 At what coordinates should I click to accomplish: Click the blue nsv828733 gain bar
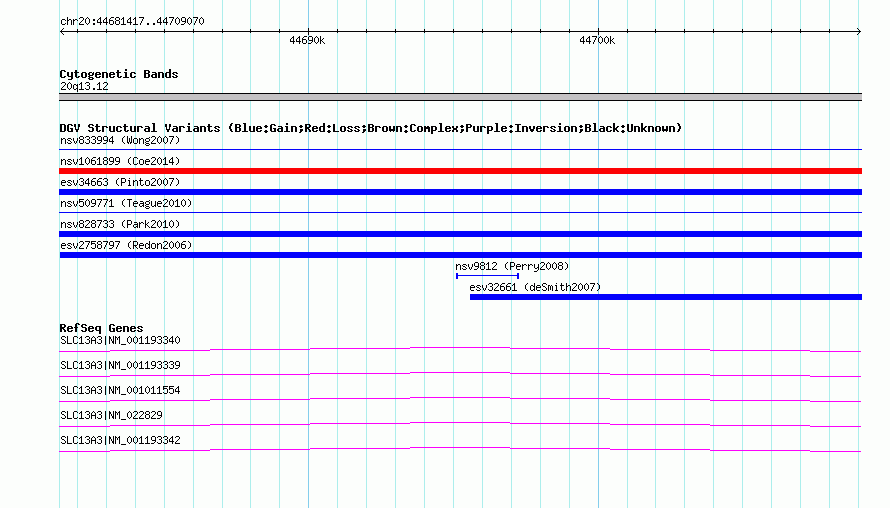coord(460,234)
